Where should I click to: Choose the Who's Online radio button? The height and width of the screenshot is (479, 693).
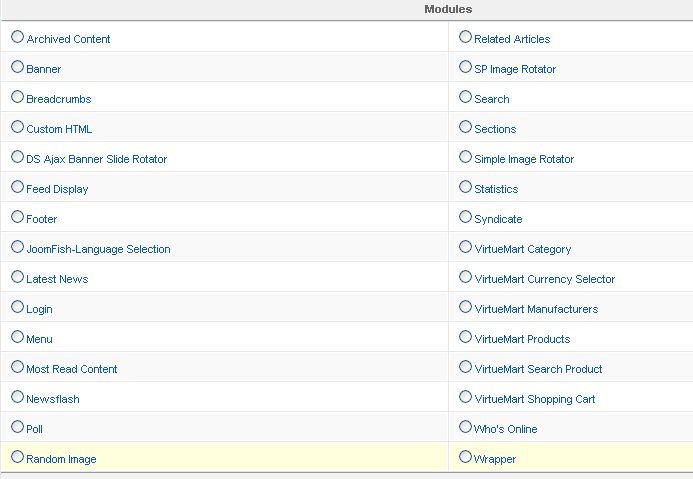click(x=465, y=426)
